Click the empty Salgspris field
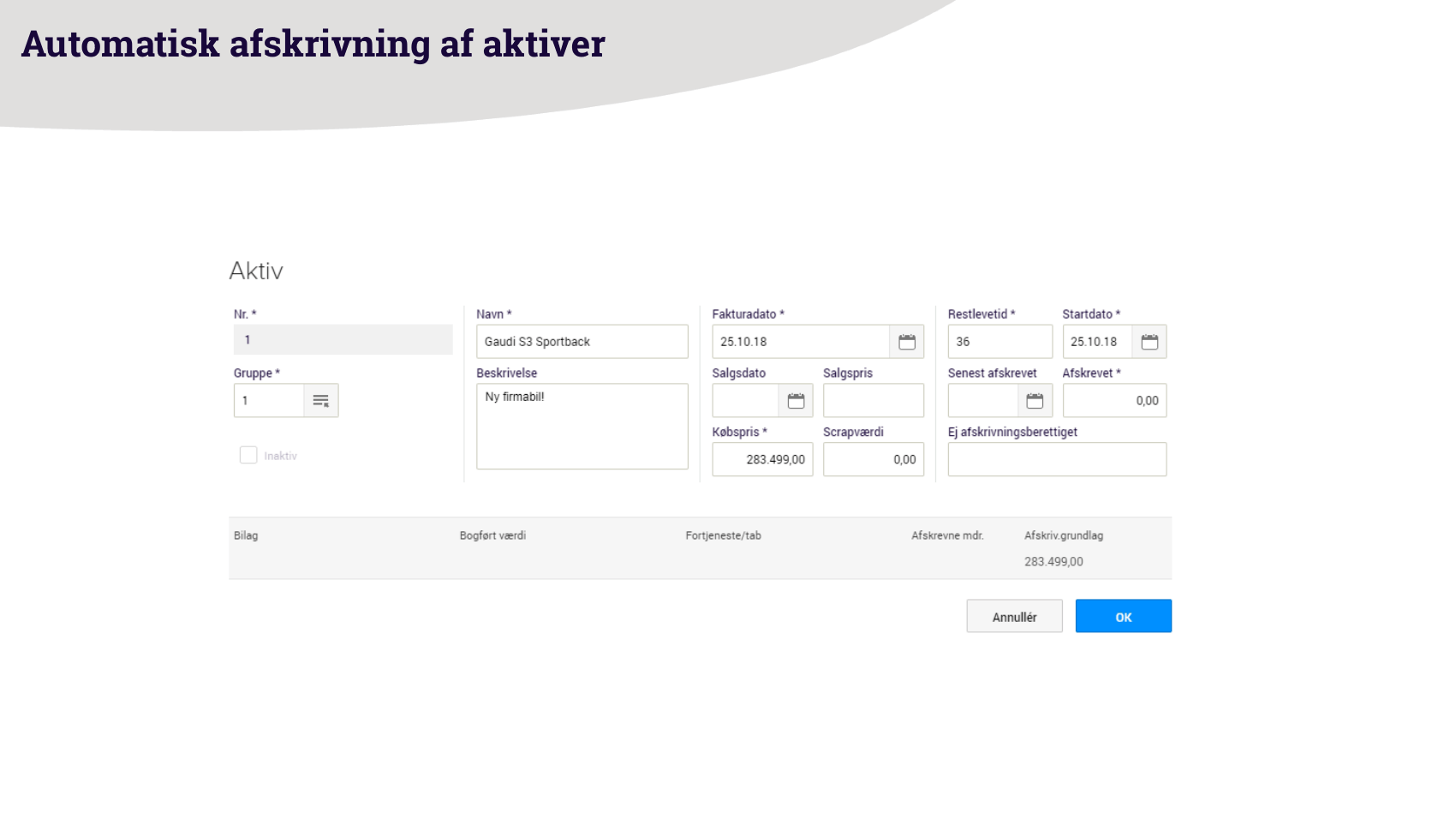This screenshot has width=1456, height=819. pyautogui.click(x=873, y=401)
